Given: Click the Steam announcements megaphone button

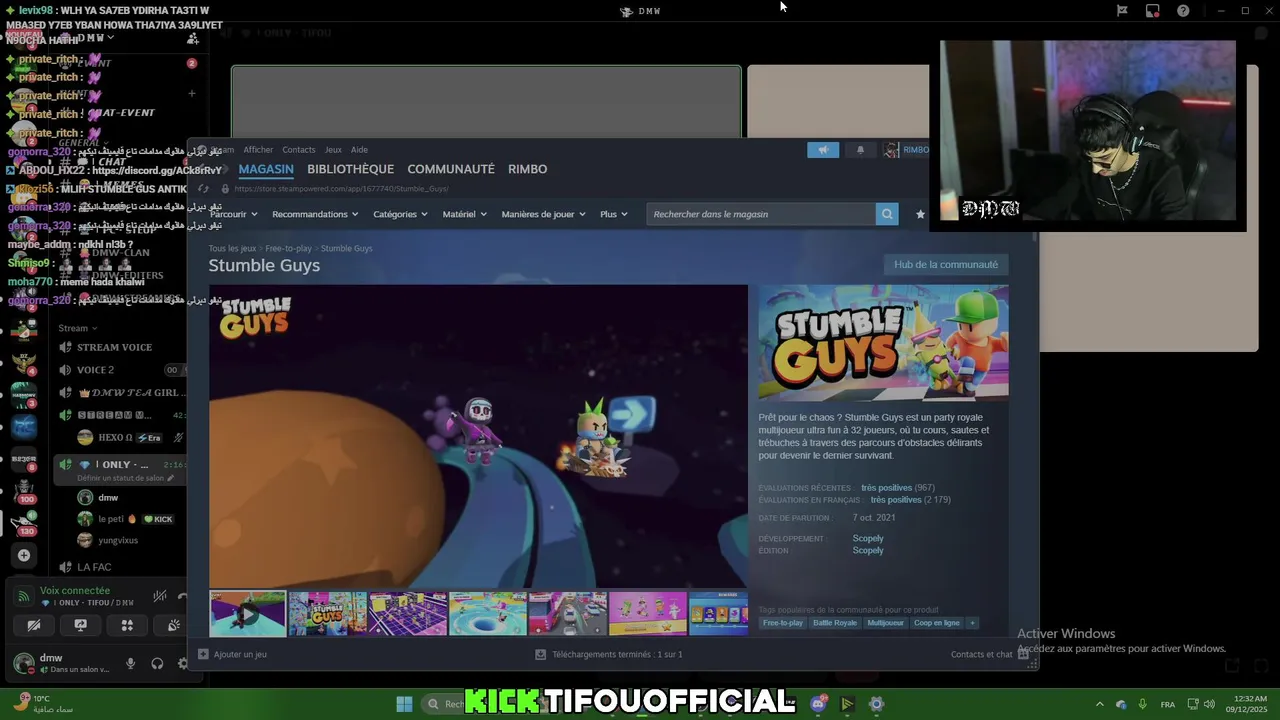Looking at the screenshot, I should [823, 150].
